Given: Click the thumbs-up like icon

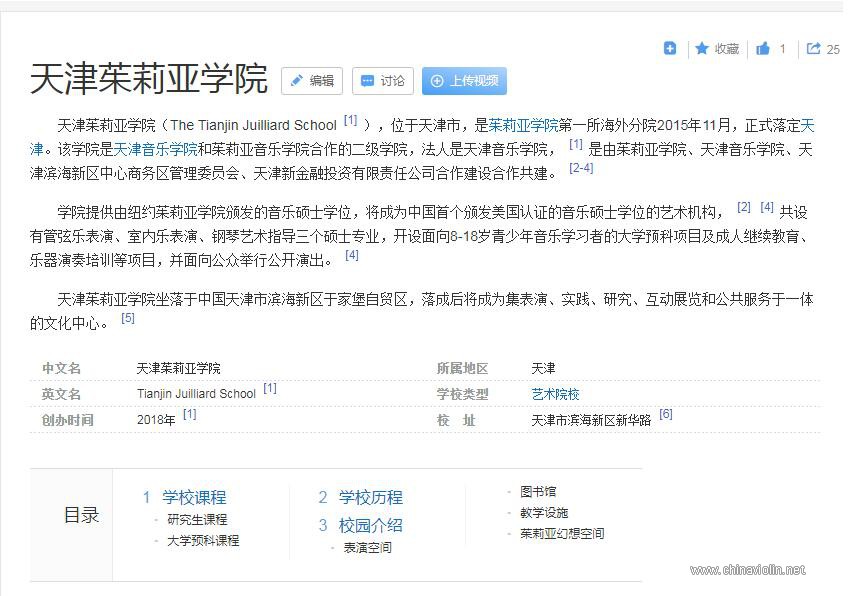Looking at the screenshot, I should tap(763, 49).
